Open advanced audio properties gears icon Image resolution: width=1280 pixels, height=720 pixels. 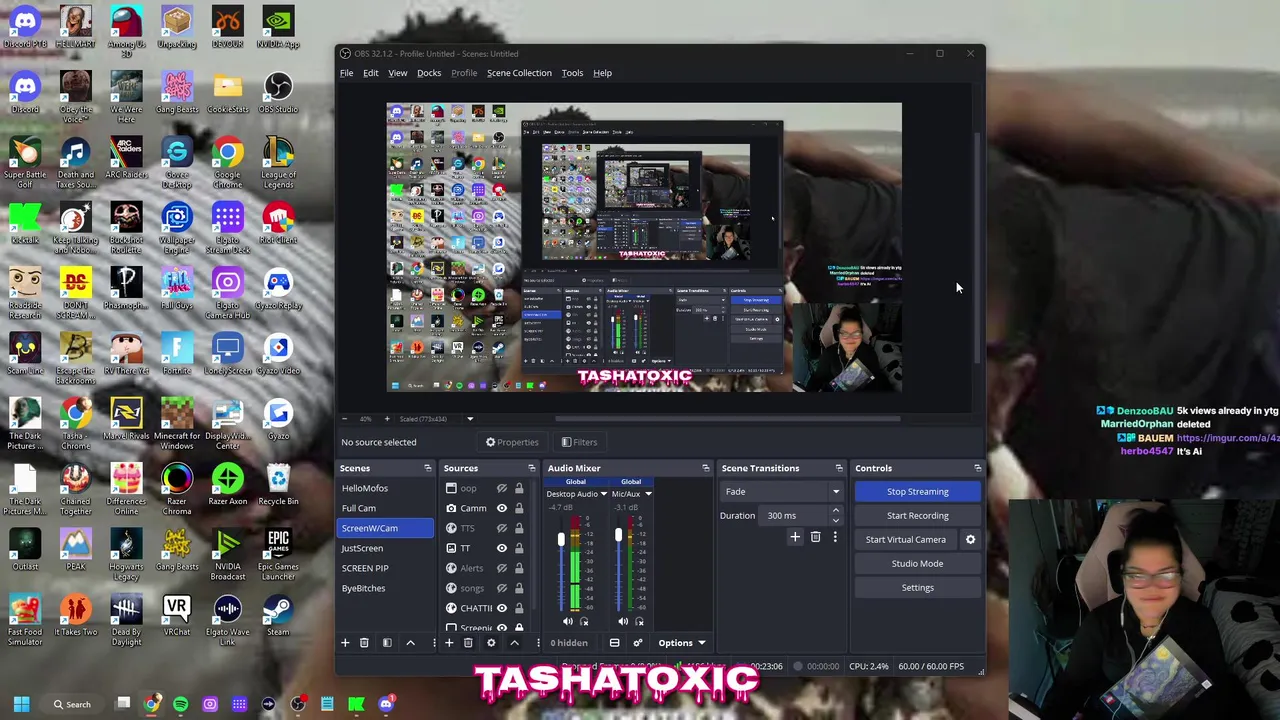click(x=637, y=643)
